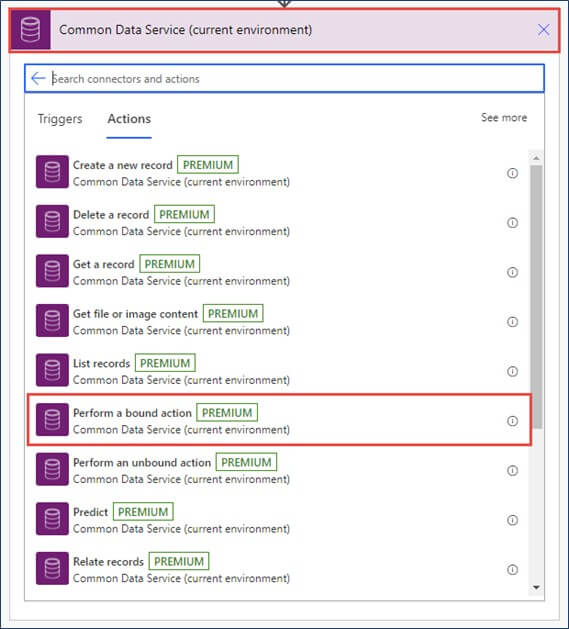Image resolution: width=569 pixels, height=629 pixels.
Task: Click the Create a new record icon
Action: tap(52, 172)
